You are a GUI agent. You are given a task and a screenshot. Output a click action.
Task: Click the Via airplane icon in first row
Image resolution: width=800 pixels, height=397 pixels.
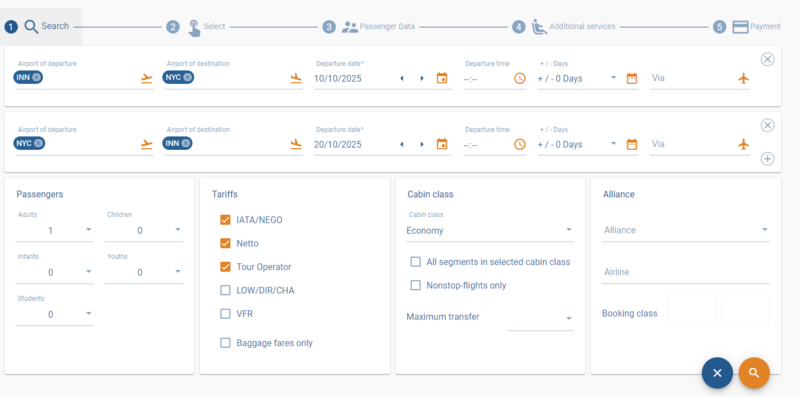[744, 78]
